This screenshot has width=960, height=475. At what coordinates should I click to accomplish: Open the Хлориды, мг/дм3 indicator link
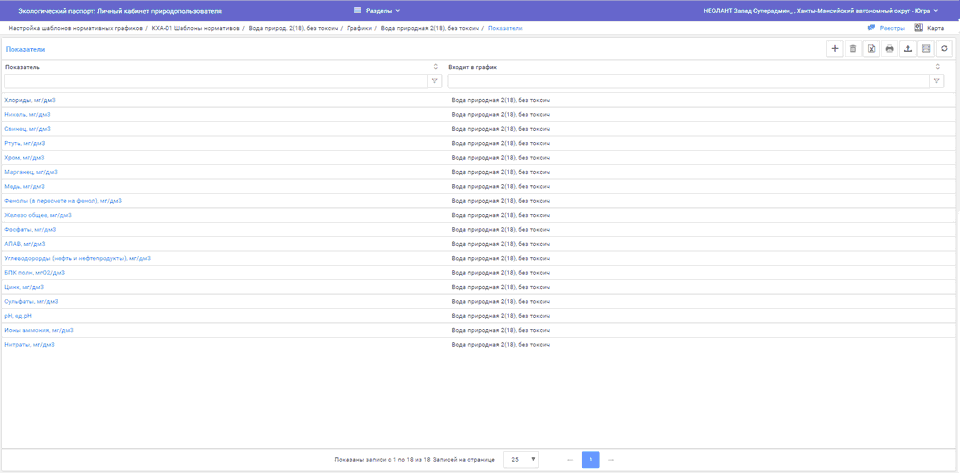coord(29,100)
